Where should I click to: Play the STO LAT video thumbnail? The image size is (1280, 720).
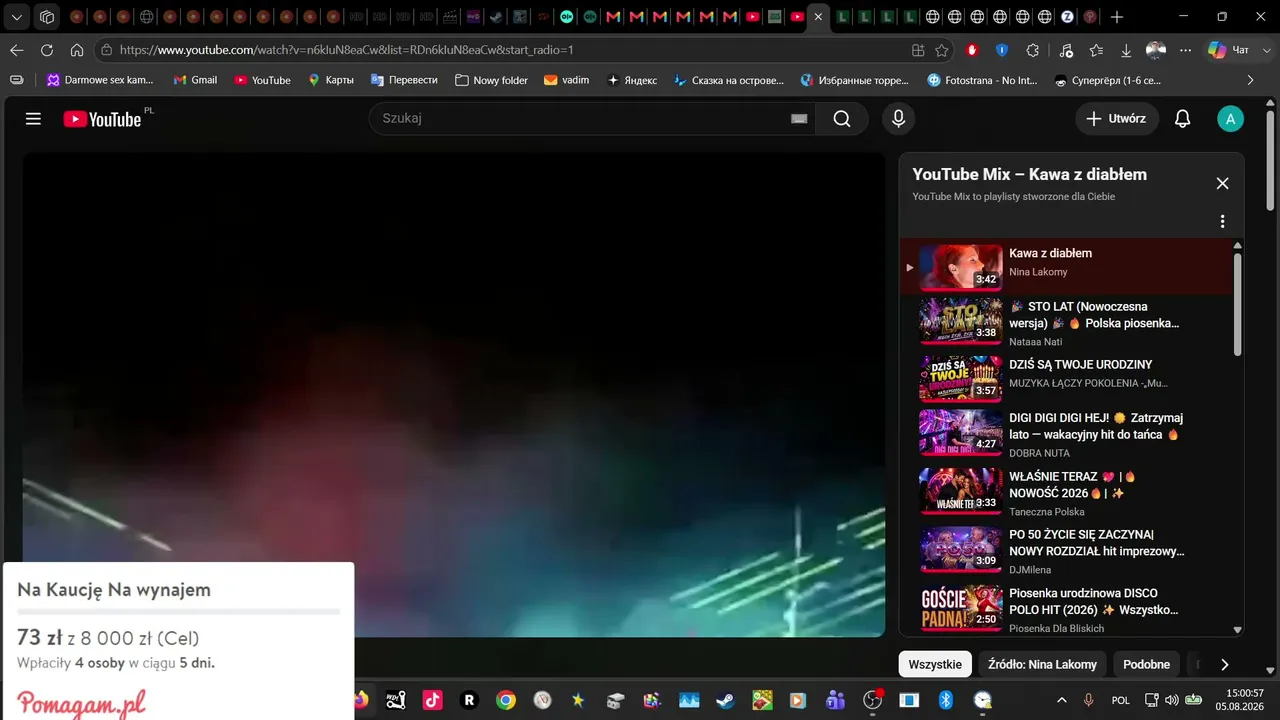pos(961,322)
